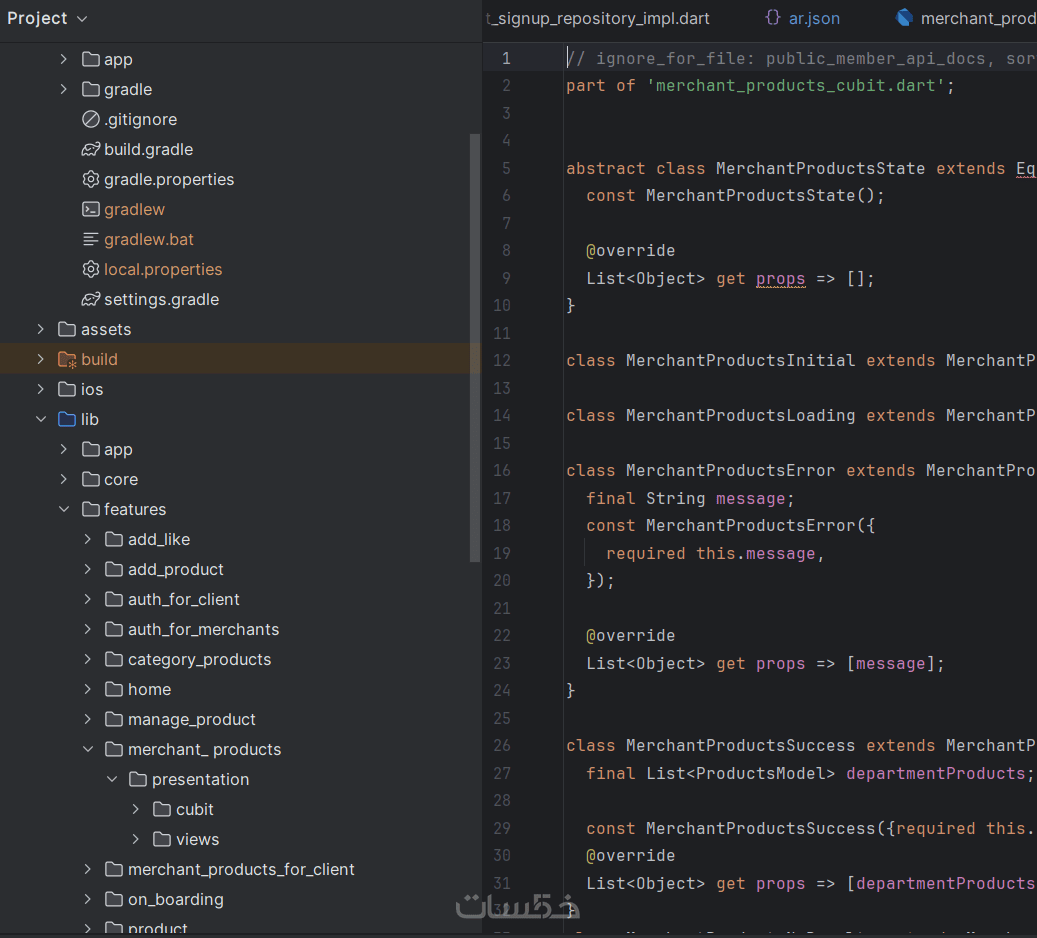
Task: Click the presentation folder icon
Action: click(x=138, y=779)
